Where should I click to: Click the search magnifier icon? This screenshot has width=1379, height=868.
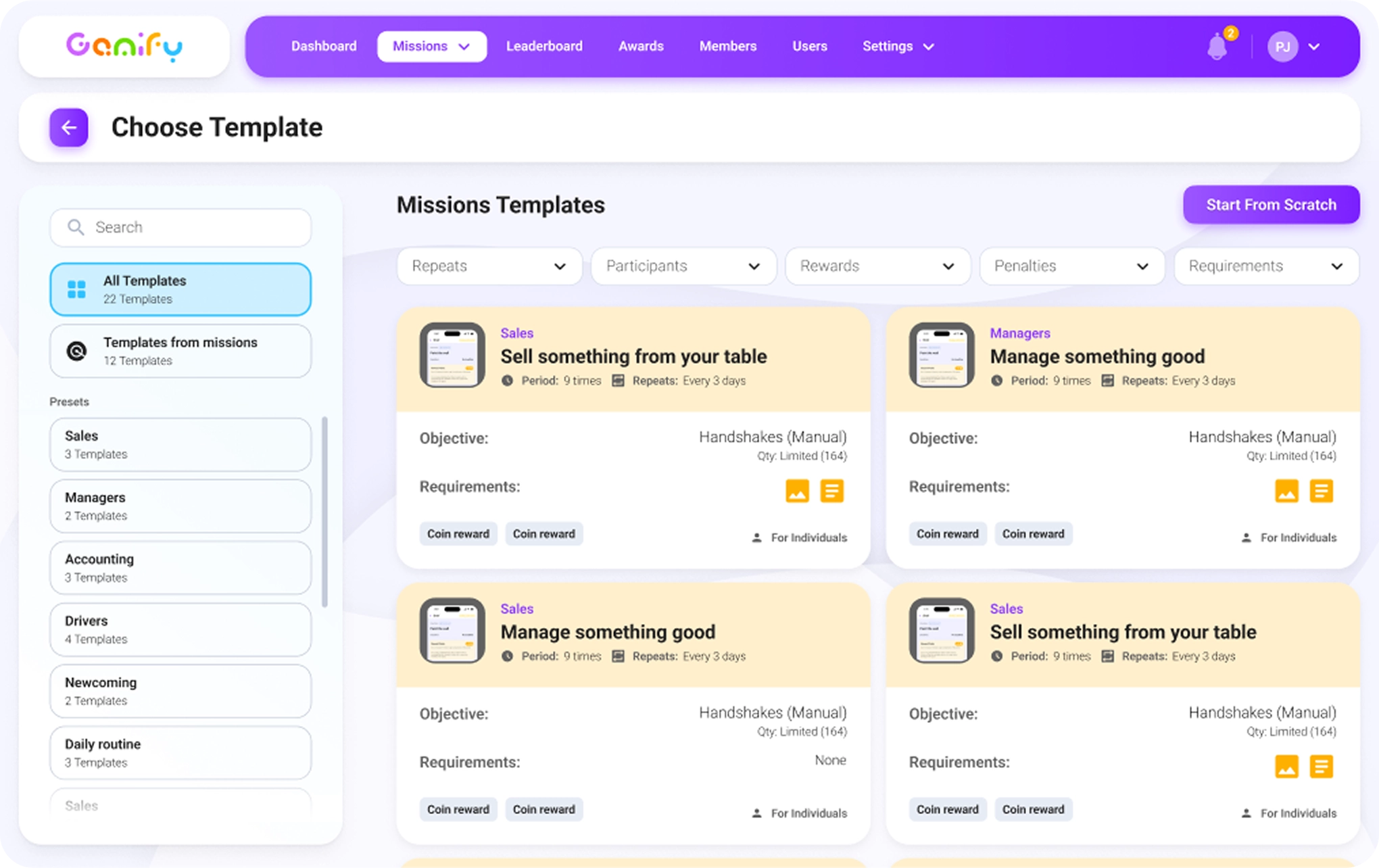click(x=76, y=227)
